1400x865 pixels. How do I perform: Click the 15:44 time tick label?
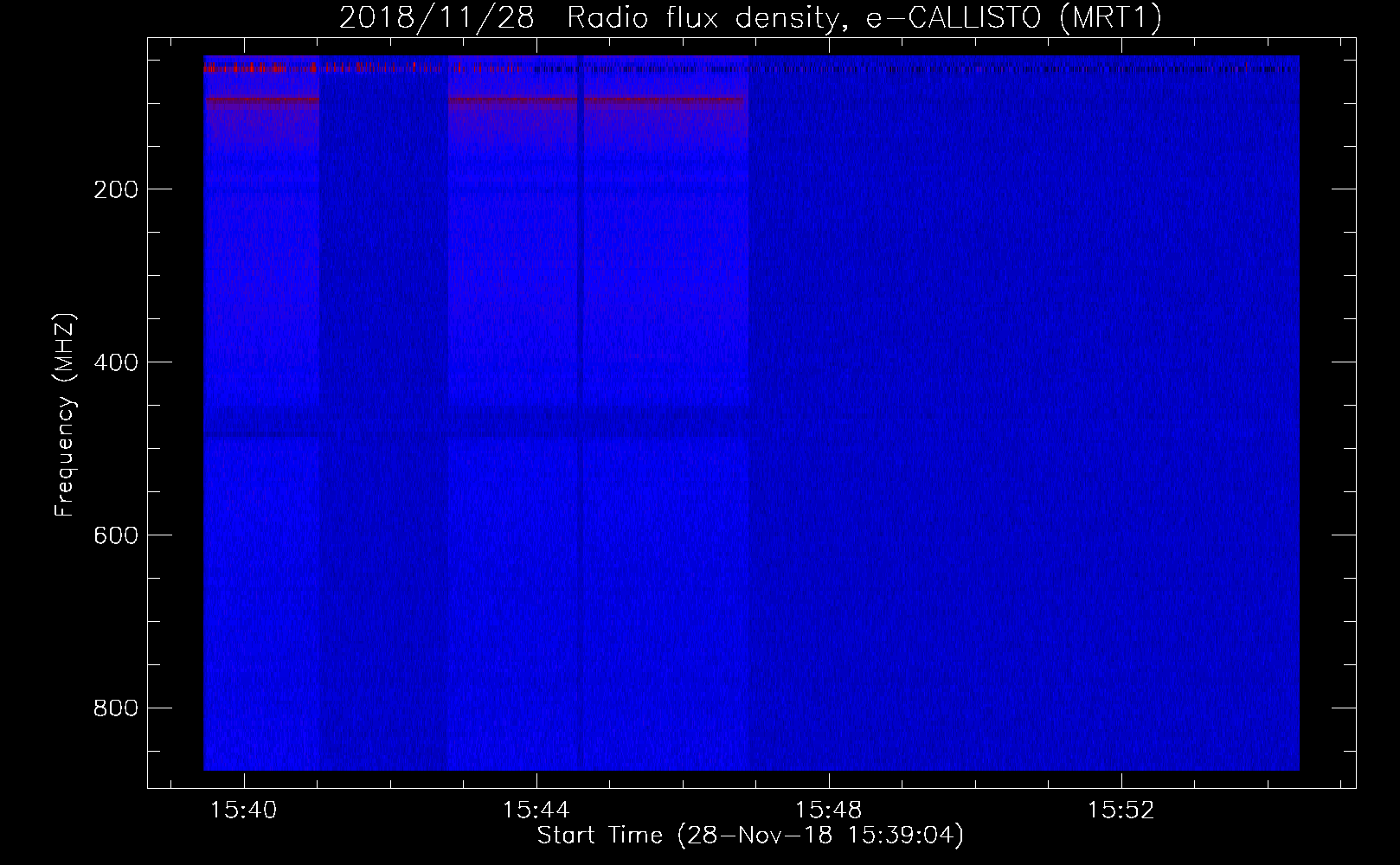pos(536,811)
